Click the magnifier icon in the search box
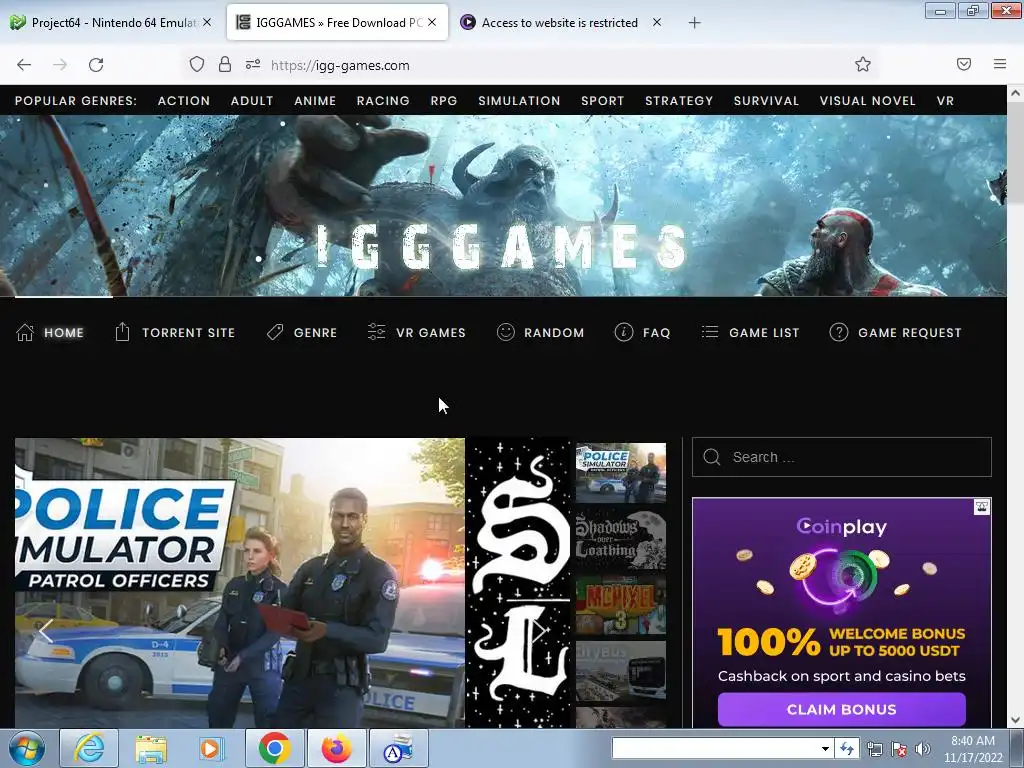The width and height of the screenshot is (1024, 768). 712,457
